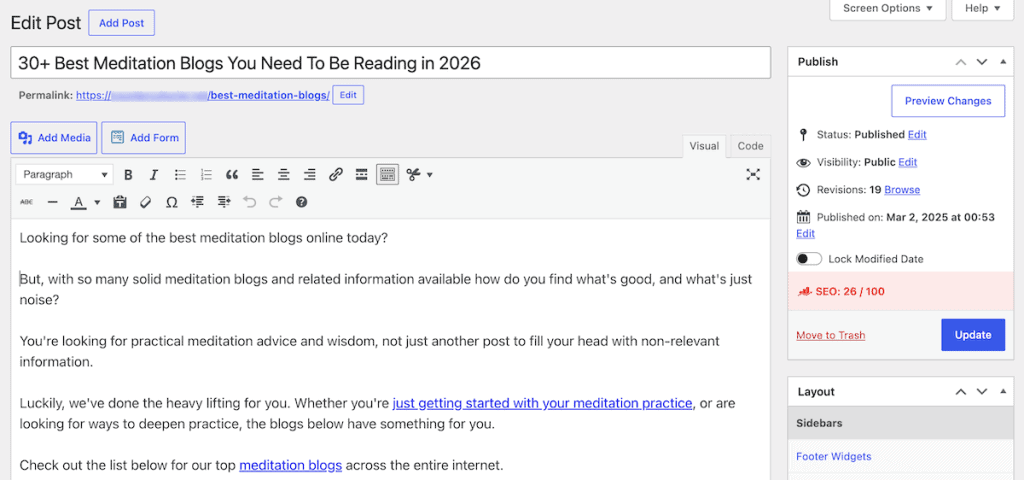Open the best-meditation-blogs permalink URL
This screenshot has width=1024, height=480.
202,95
